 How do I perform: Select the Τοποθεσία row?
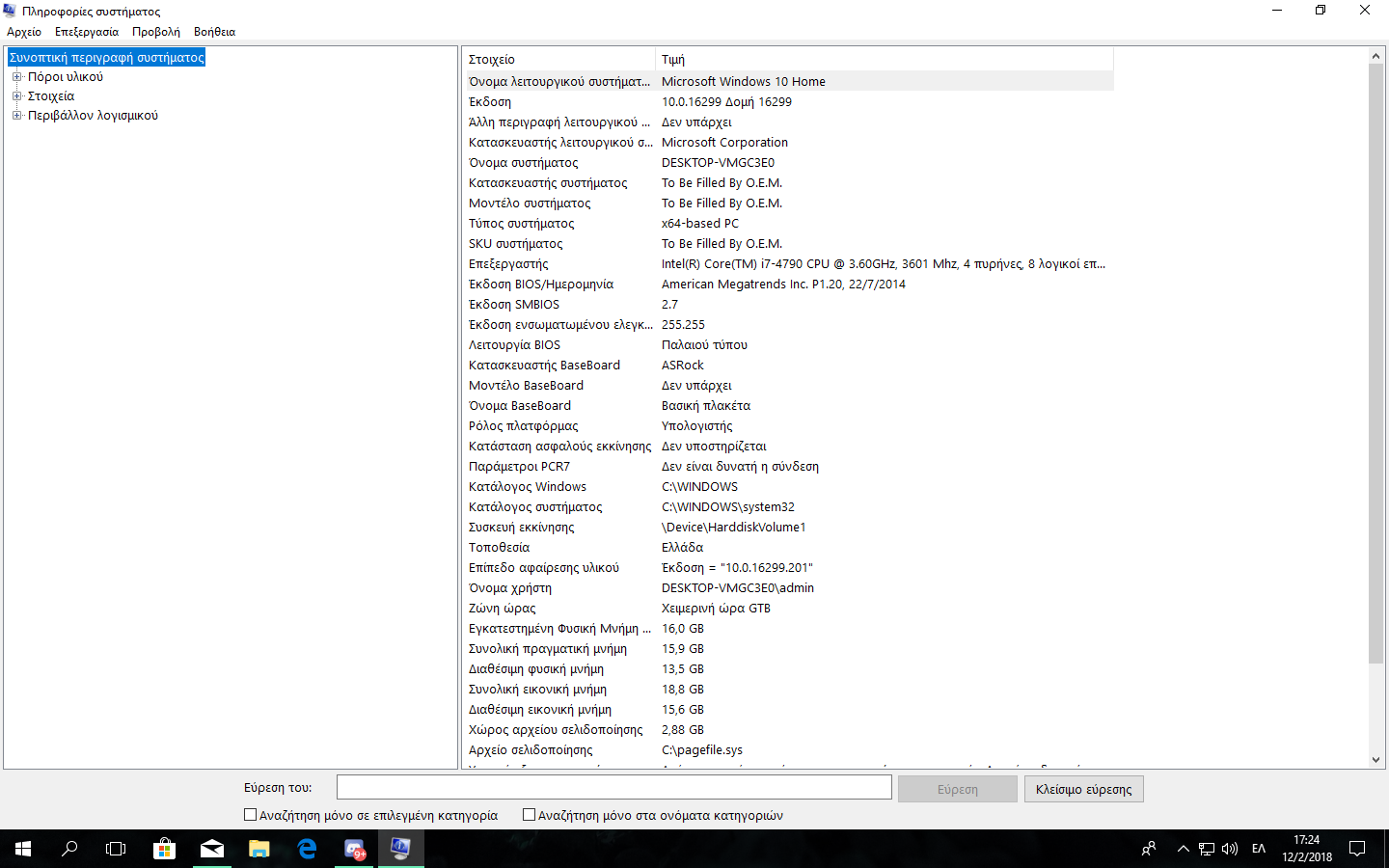click(788, 548)
